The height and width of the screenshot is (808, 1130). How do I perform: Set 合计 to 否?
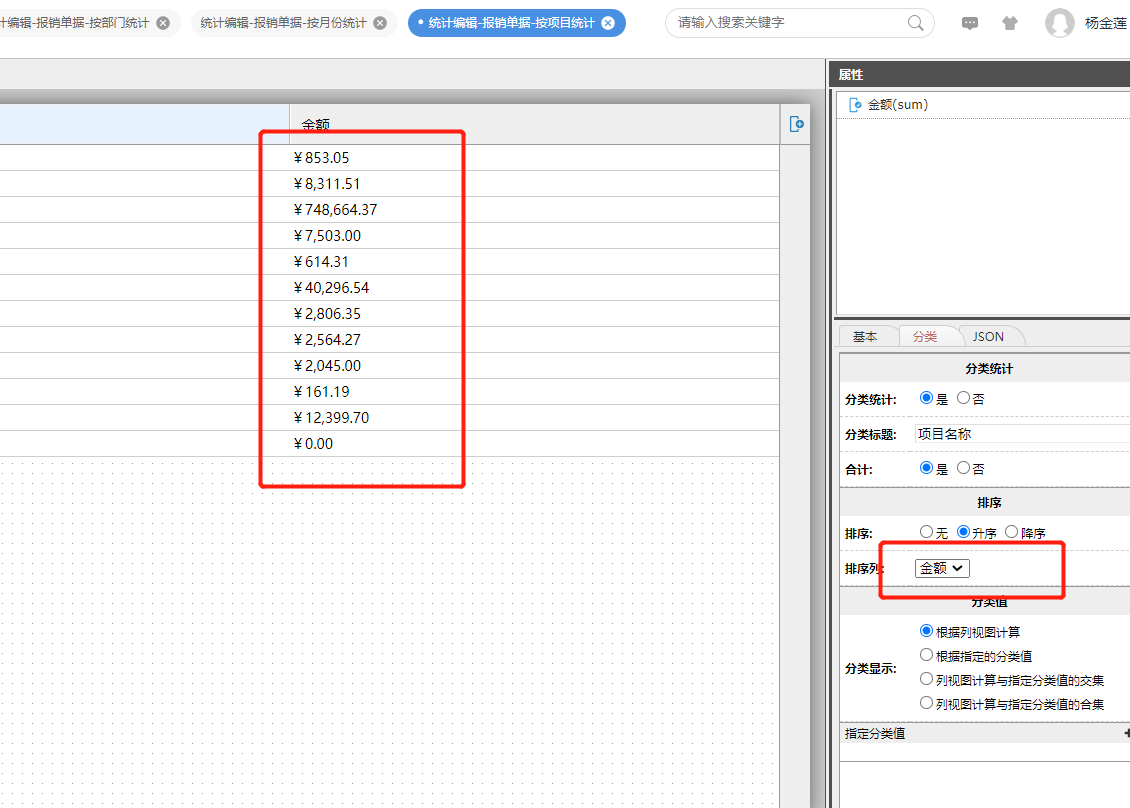(x=963, y=468)
